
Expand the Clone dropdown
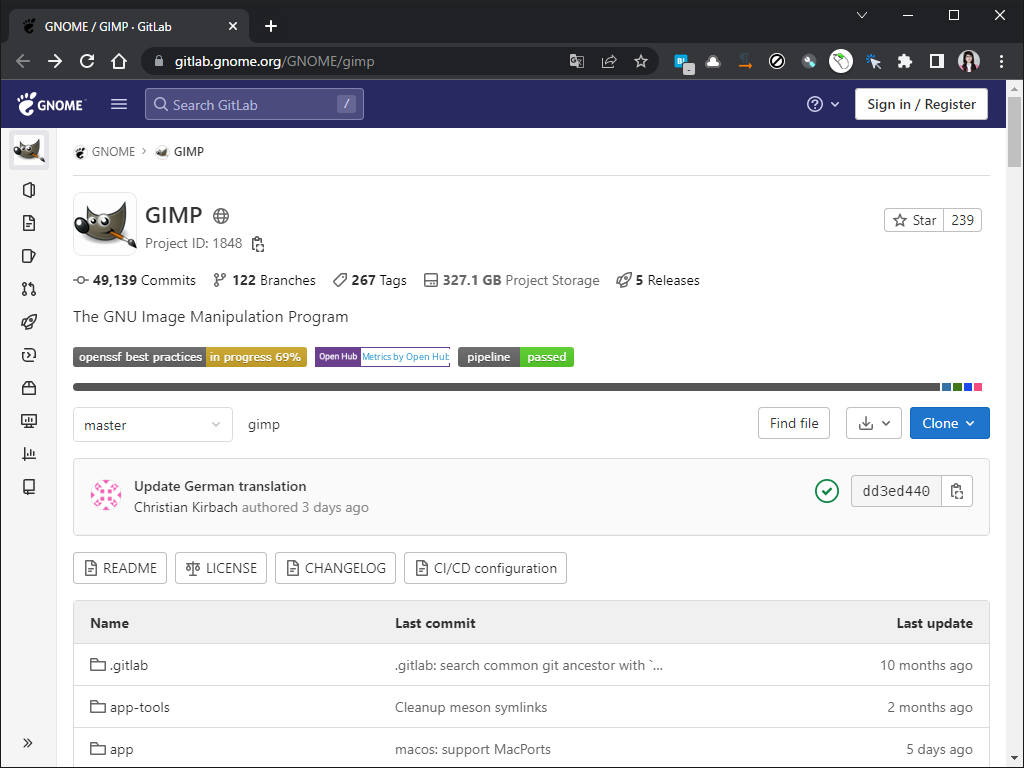949,423
